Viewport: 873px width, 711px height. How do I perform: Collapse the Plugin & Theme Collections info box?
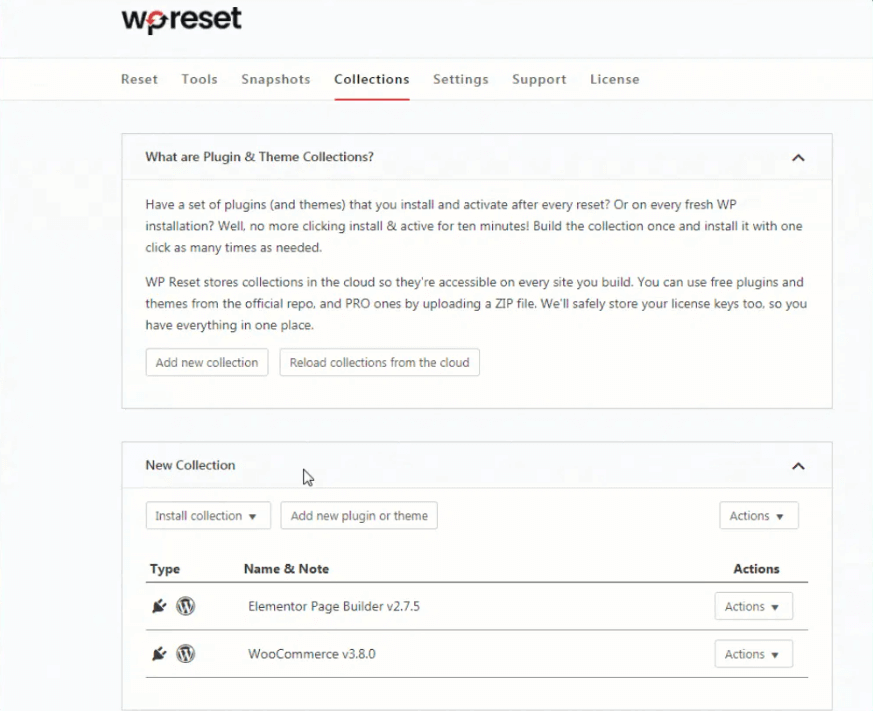pyautogui.click(x=798, y=158)
